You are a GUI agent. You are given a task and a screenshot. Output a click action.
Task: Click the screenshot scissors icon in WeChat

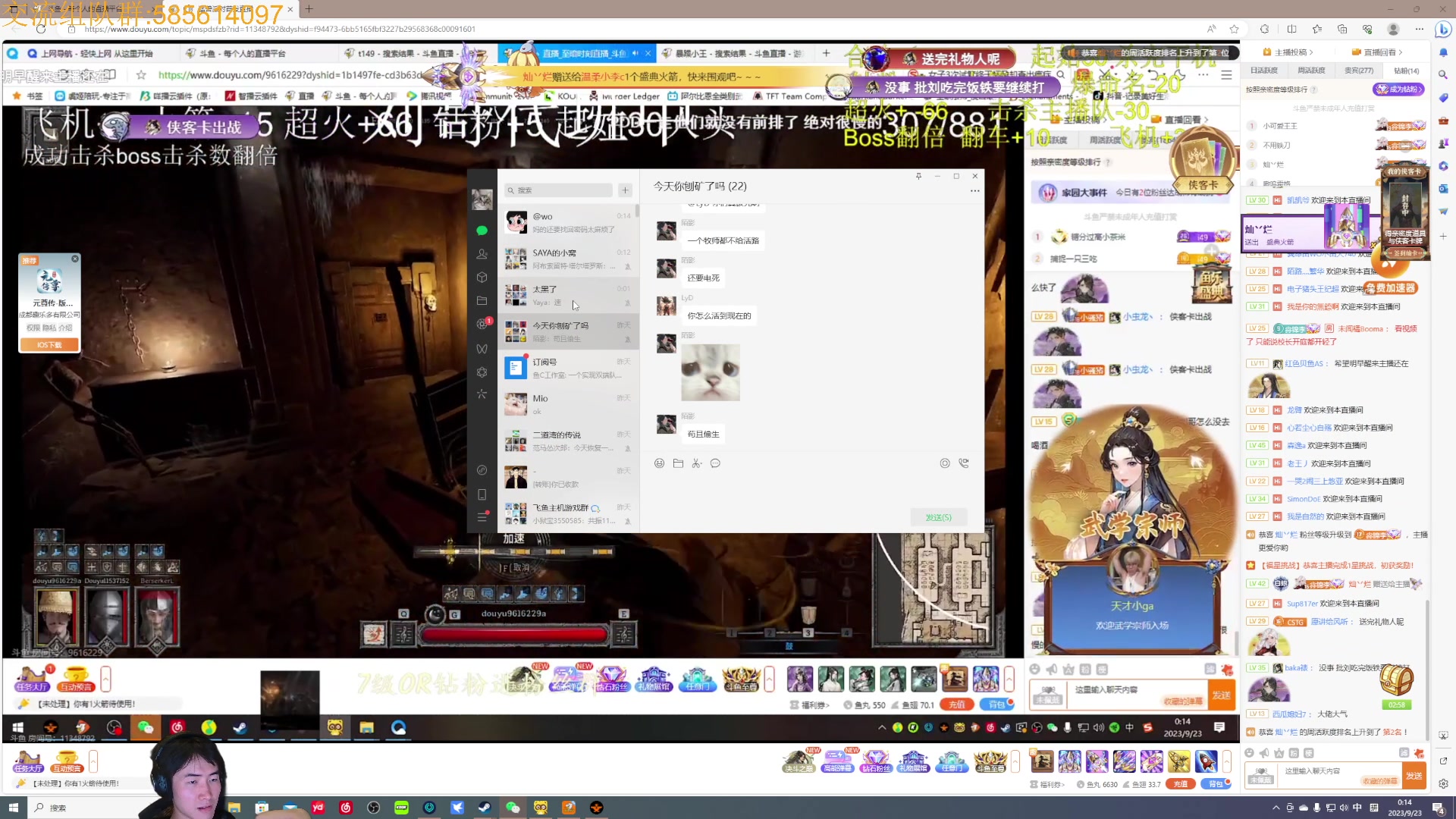[696, 463]
